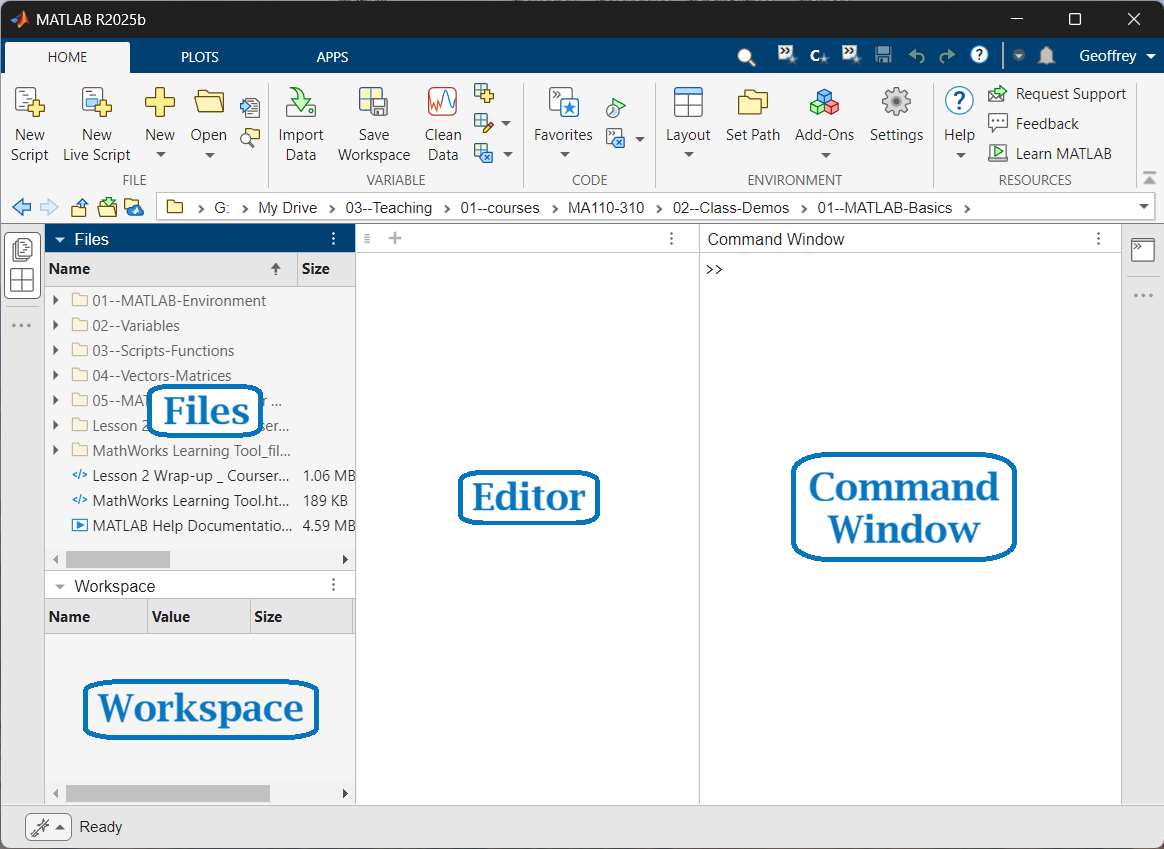
Task: Switch to the APPS tab
Action: tap(332, 57)
